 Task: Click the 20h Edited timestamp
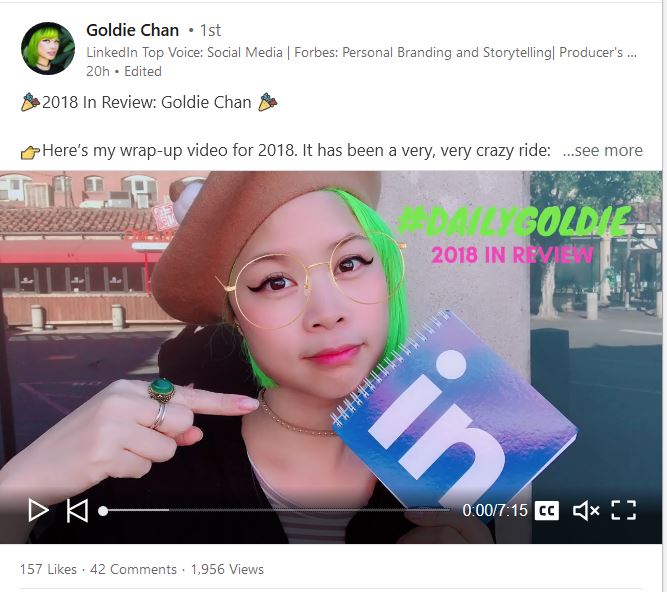[124, 71]
